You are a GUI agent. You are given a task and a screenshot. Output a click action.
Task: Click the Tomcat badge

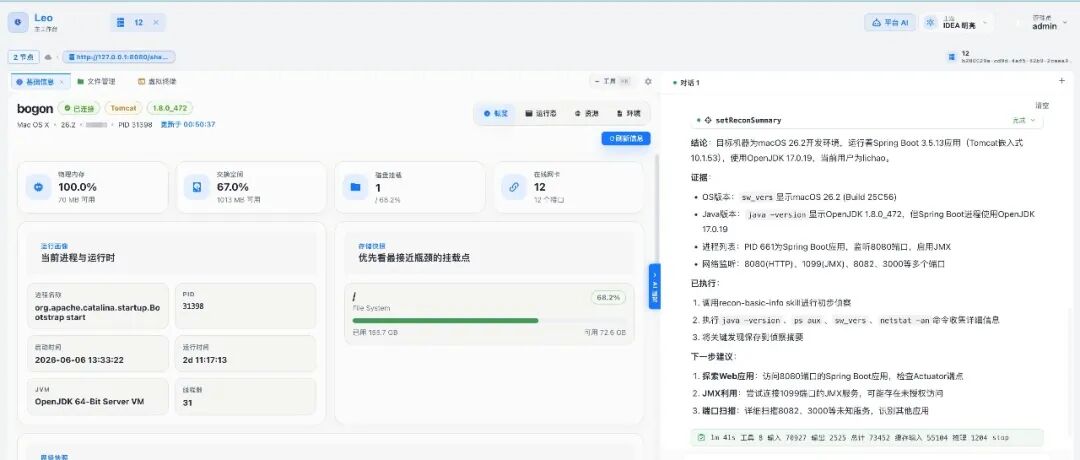(124, 108)
